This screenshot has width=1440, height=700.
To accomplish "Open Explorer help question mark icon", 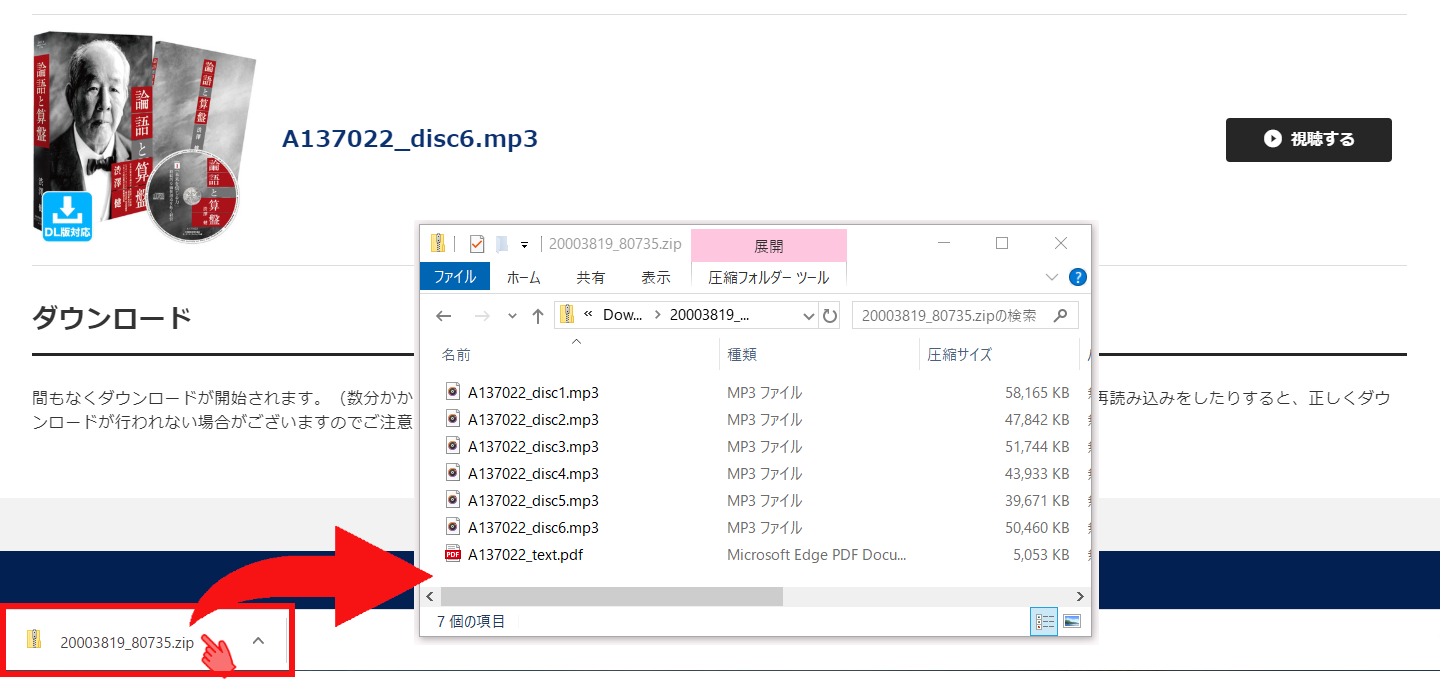I will pyautogui.click(x=1077, y=277).
